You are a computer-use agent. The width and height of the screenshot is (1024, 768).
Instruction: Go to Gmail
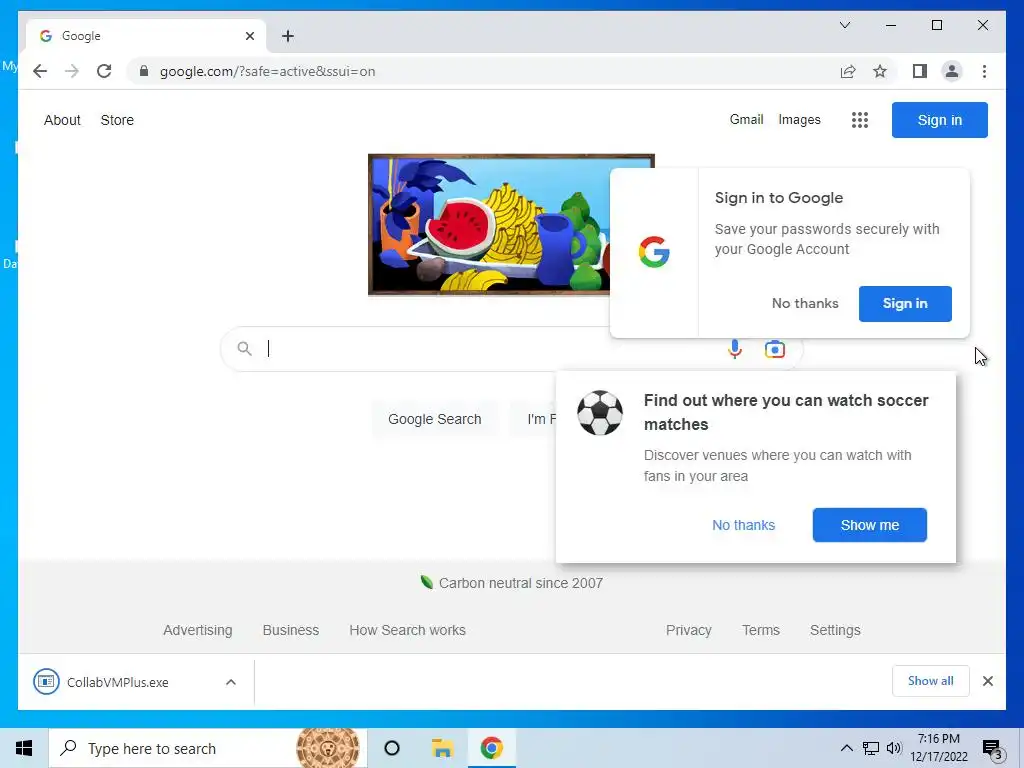point(746,120)
